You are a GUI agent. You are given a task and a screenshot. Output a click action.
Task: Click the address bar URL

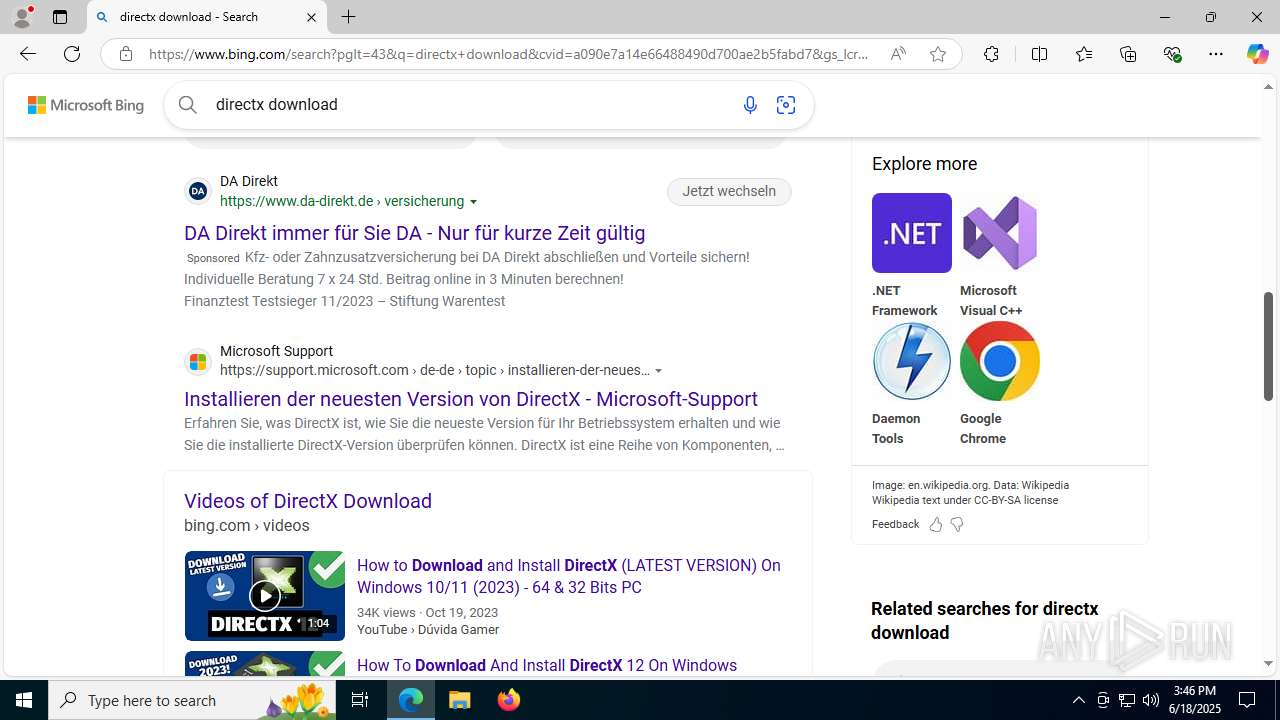click(x=509, y=54)
